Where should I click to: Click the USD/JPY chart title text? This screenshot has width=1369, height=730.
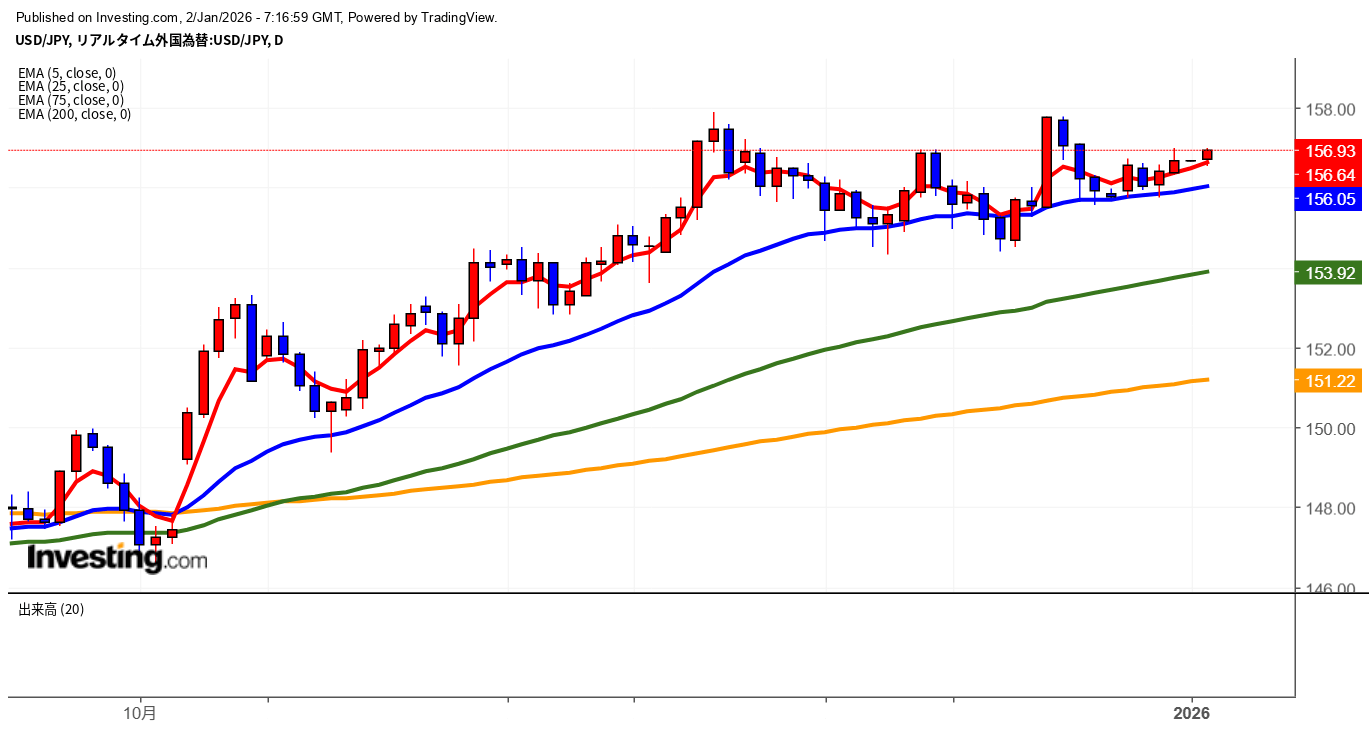click(149, 40)
